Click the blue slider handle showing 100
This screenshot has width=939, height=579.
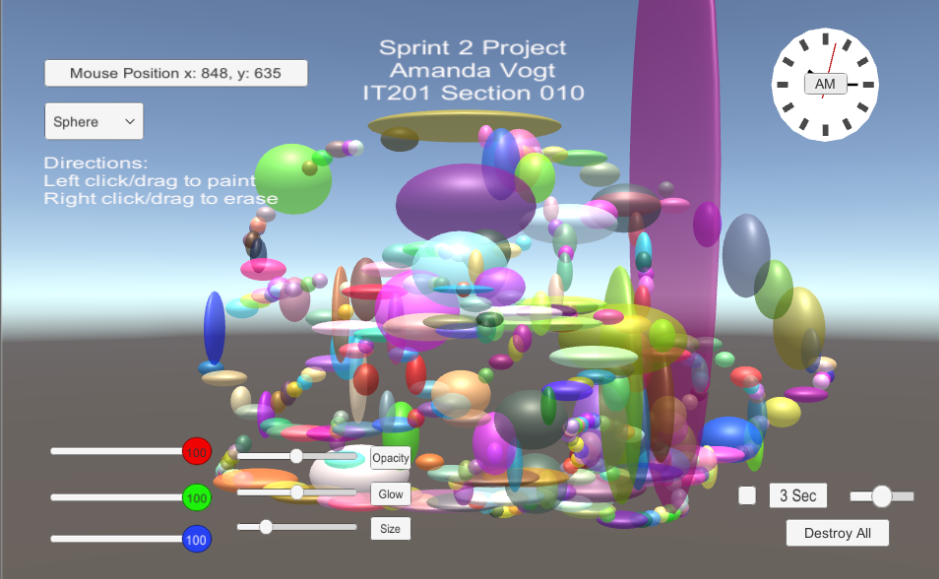[196, 539]
